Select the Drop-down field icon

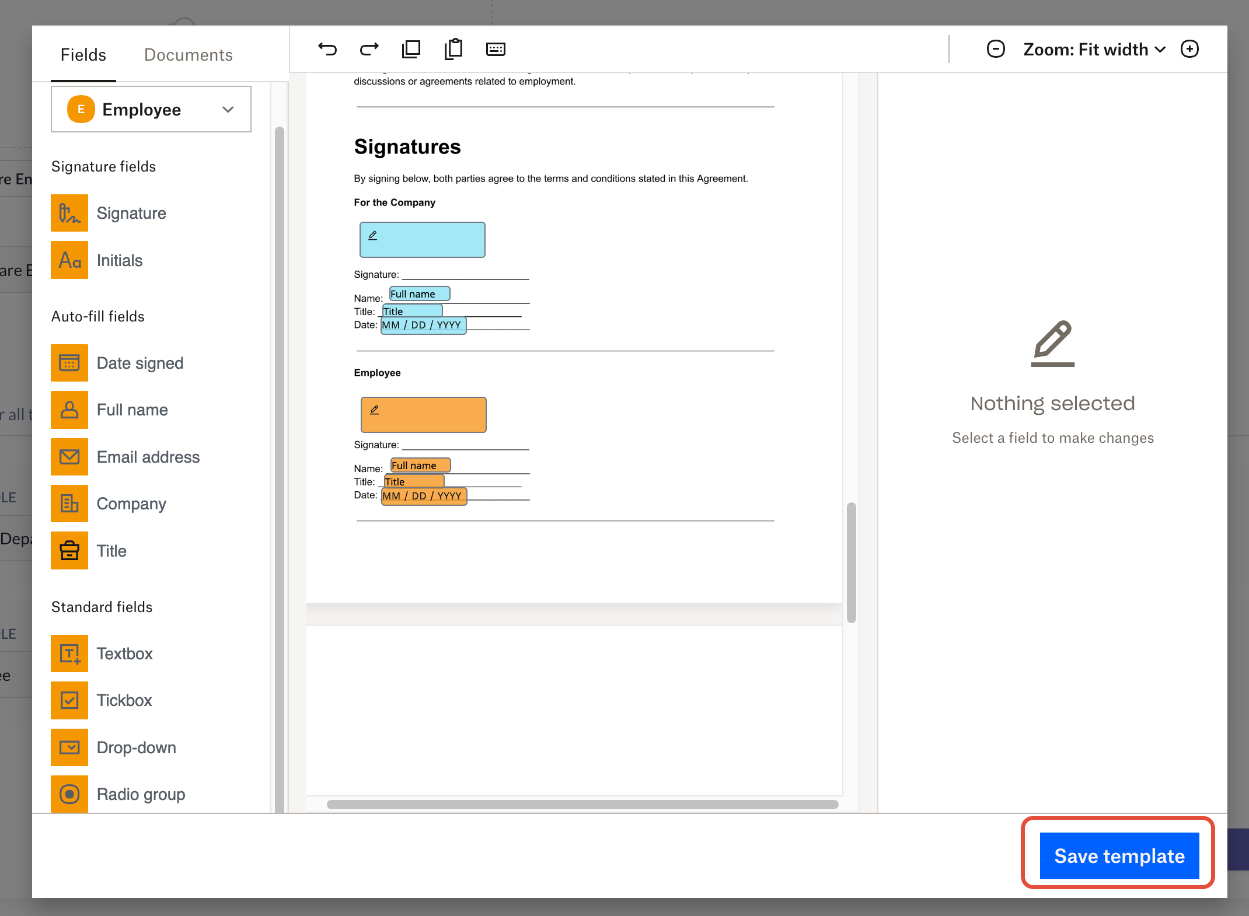pos(70,748)
